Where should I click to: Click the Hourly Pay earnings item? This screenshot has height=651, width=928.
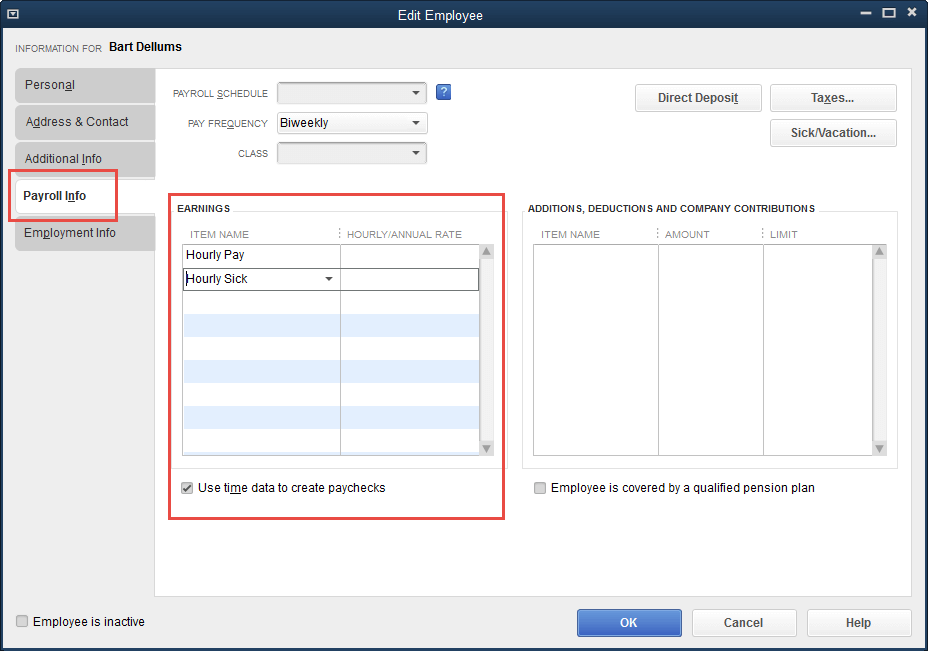261,255
